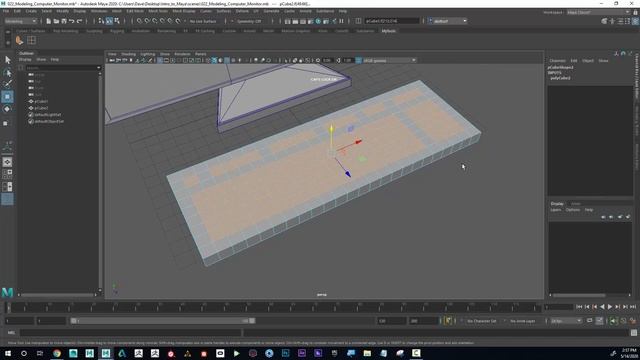The image size is (640, 360).
Task: Open the Modeling menu set dropdown
Action: (x=20, y=21)
